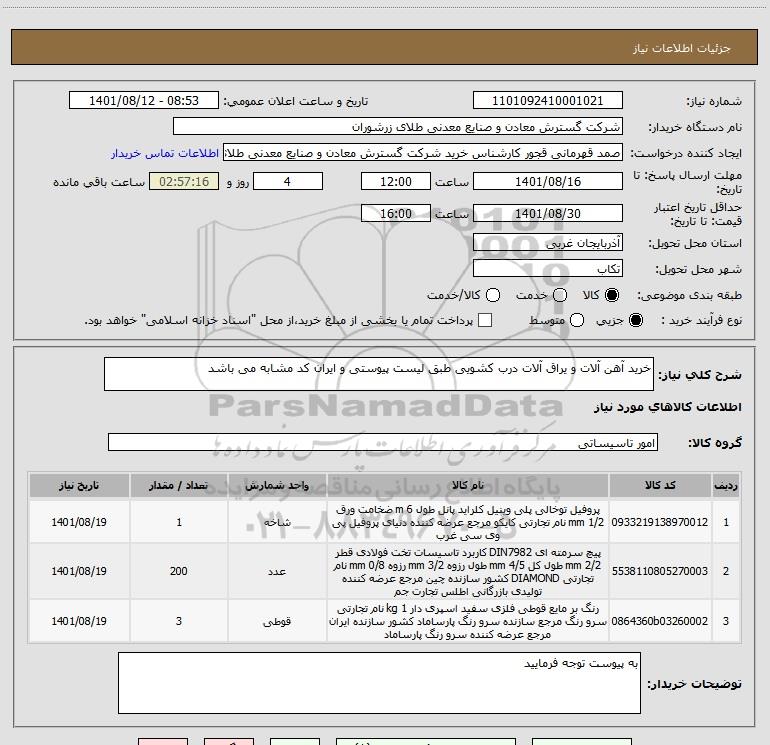The image size is (770, 745).
Task: Click the unit cell شاخه
Action: 277,522
